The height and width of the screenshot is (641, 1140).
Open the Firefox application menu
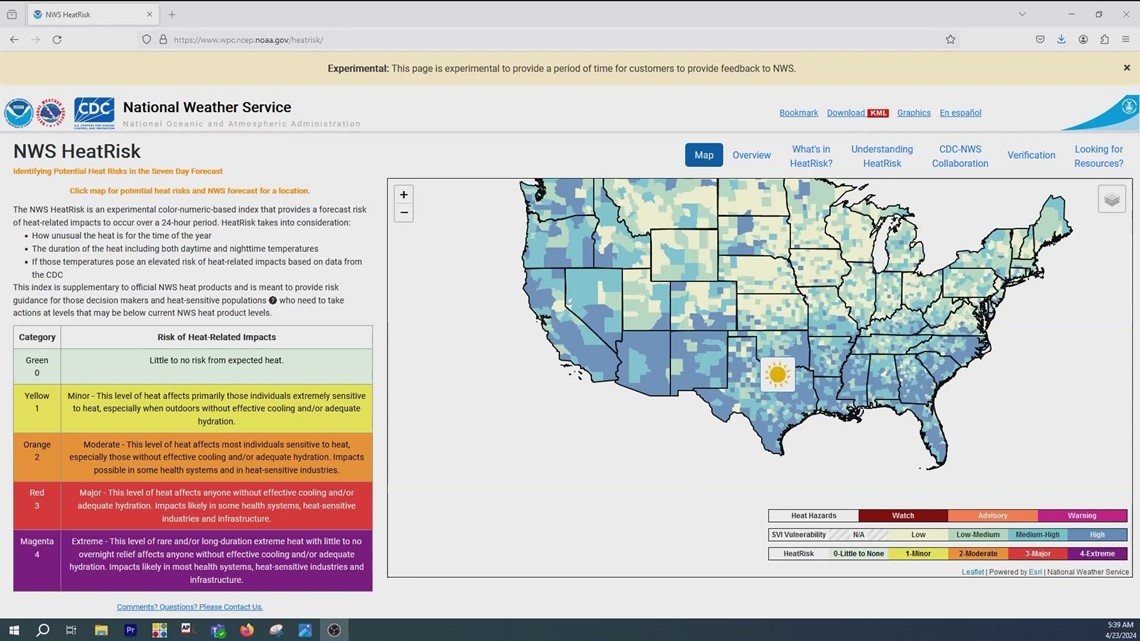[x=1125, y=39]
